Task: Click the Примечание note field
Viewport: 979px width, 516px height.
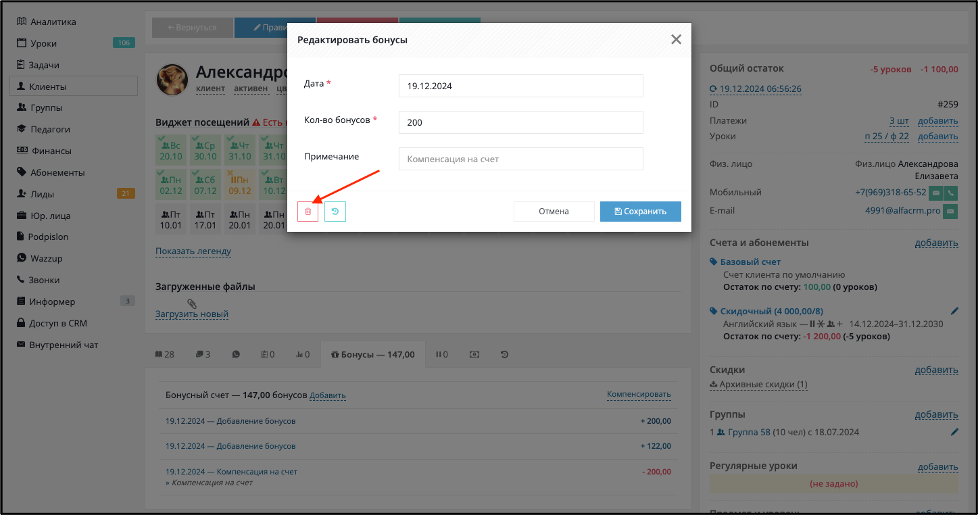Action: (521, 159)
